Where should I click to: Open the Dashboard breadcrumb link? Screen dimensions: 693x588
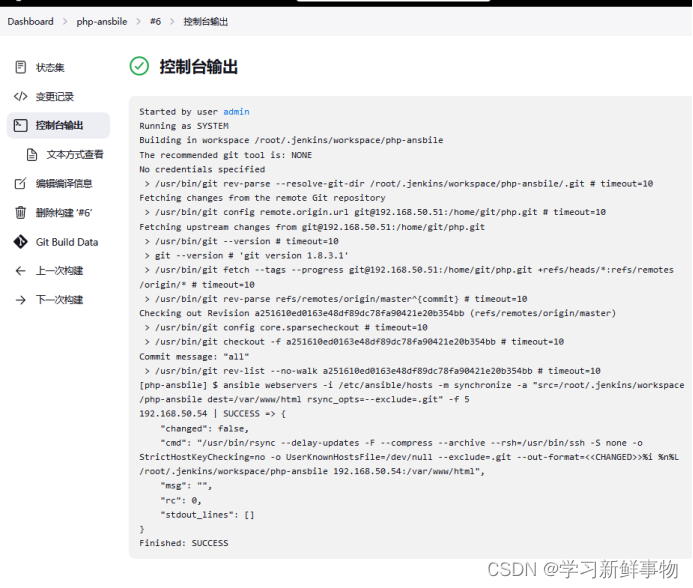tap(30, 22)
